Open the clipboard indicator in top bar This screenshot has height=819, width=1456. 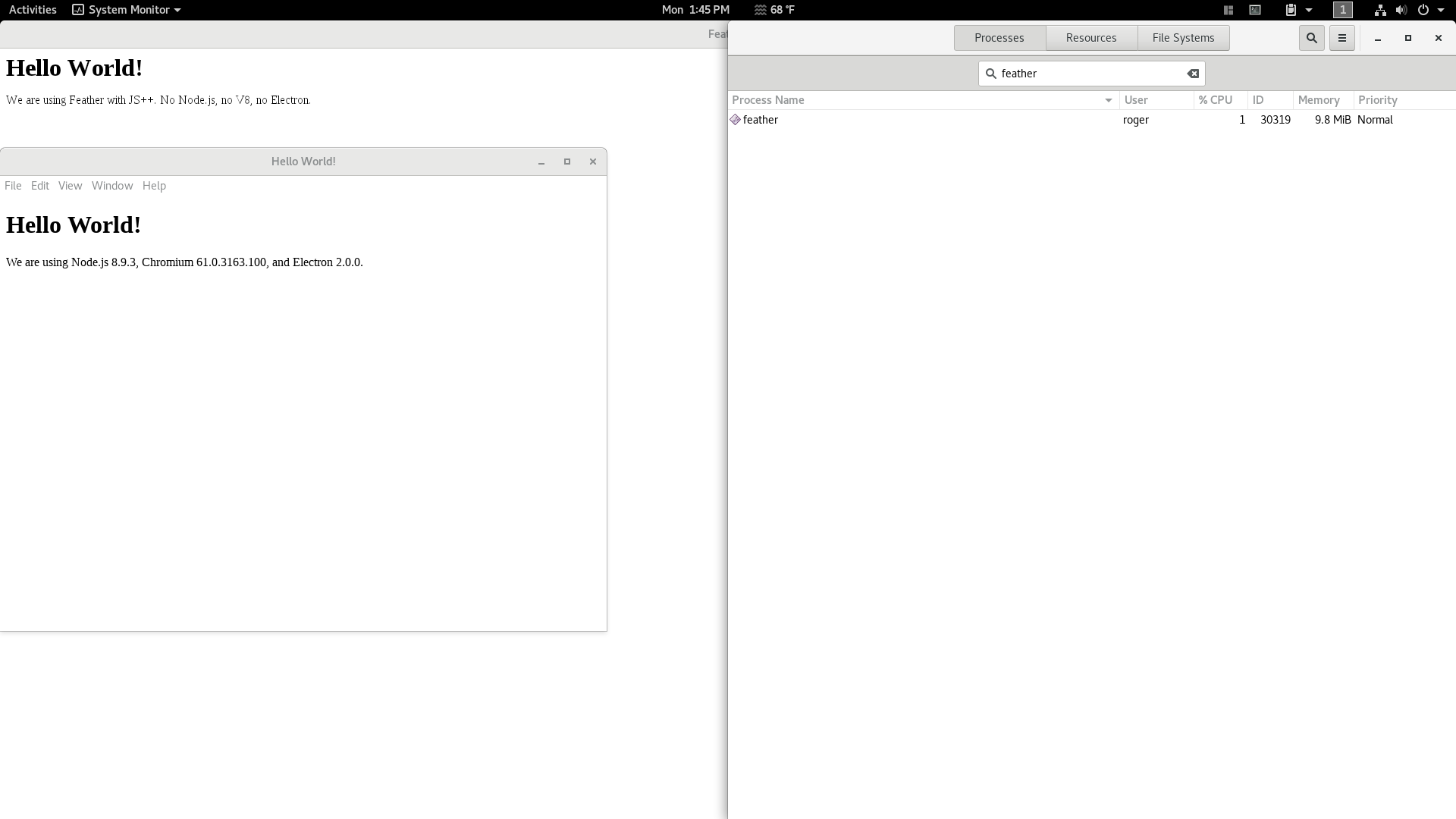[x=1291, y=10]
